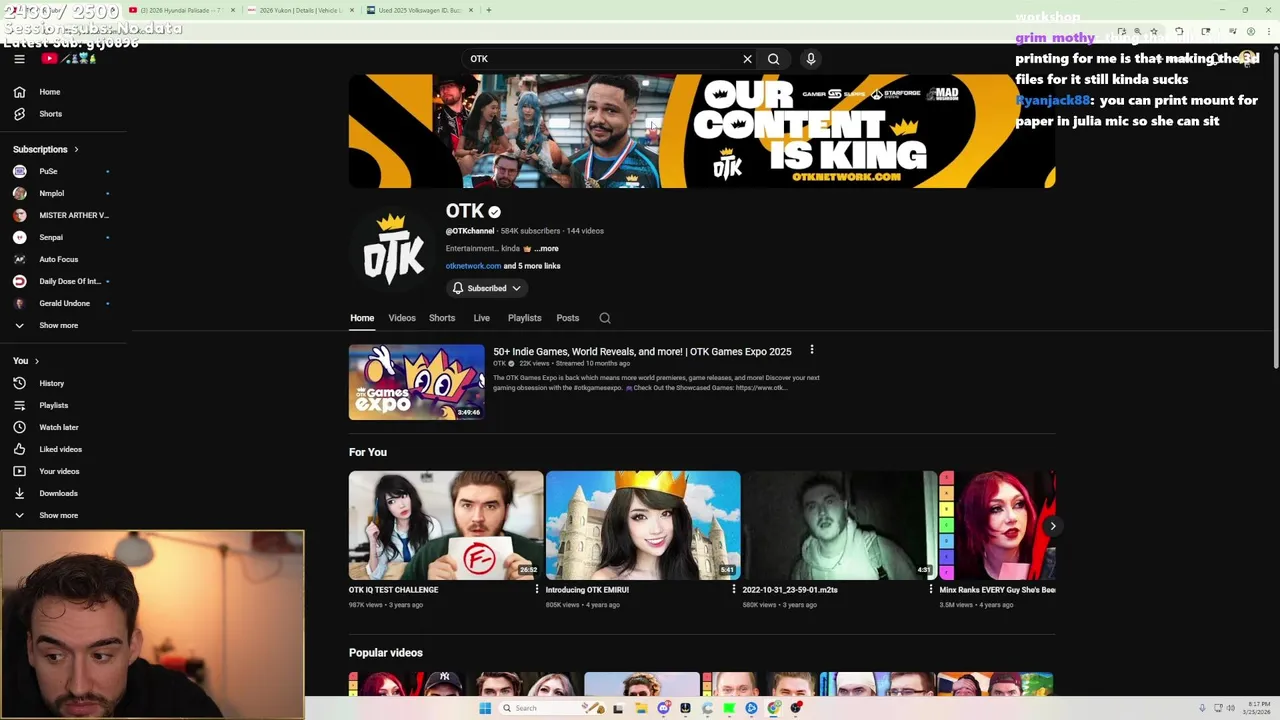Screen dimensions: 1280x720
Task: Switch to the Used 2025 Volkswagen ID. Buzz tab
Action: click(420, 10)
